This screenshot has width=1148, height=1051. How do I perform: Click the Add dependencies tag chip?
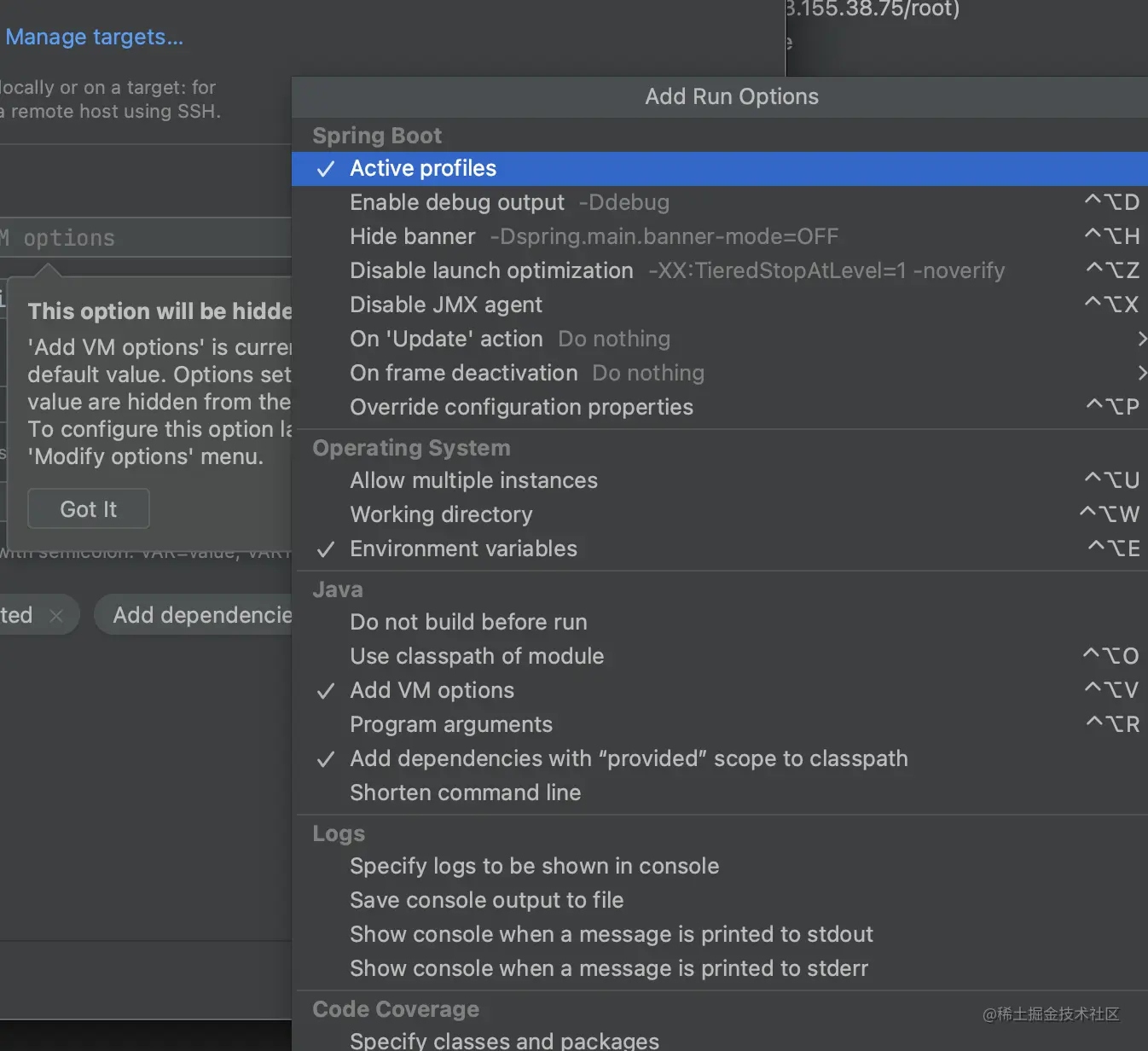(193, 615)
